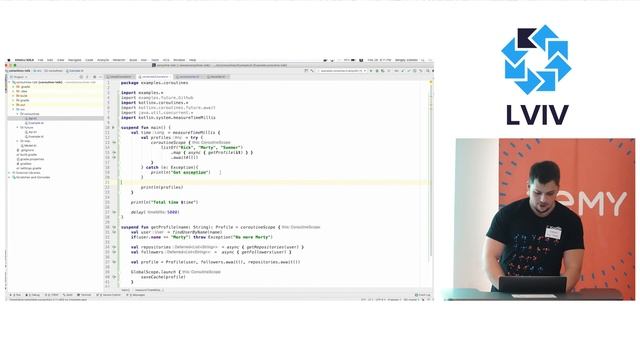Click the "Got exception" string literal
Viewport: 640px width, 360px height.
tap(191, 172)
